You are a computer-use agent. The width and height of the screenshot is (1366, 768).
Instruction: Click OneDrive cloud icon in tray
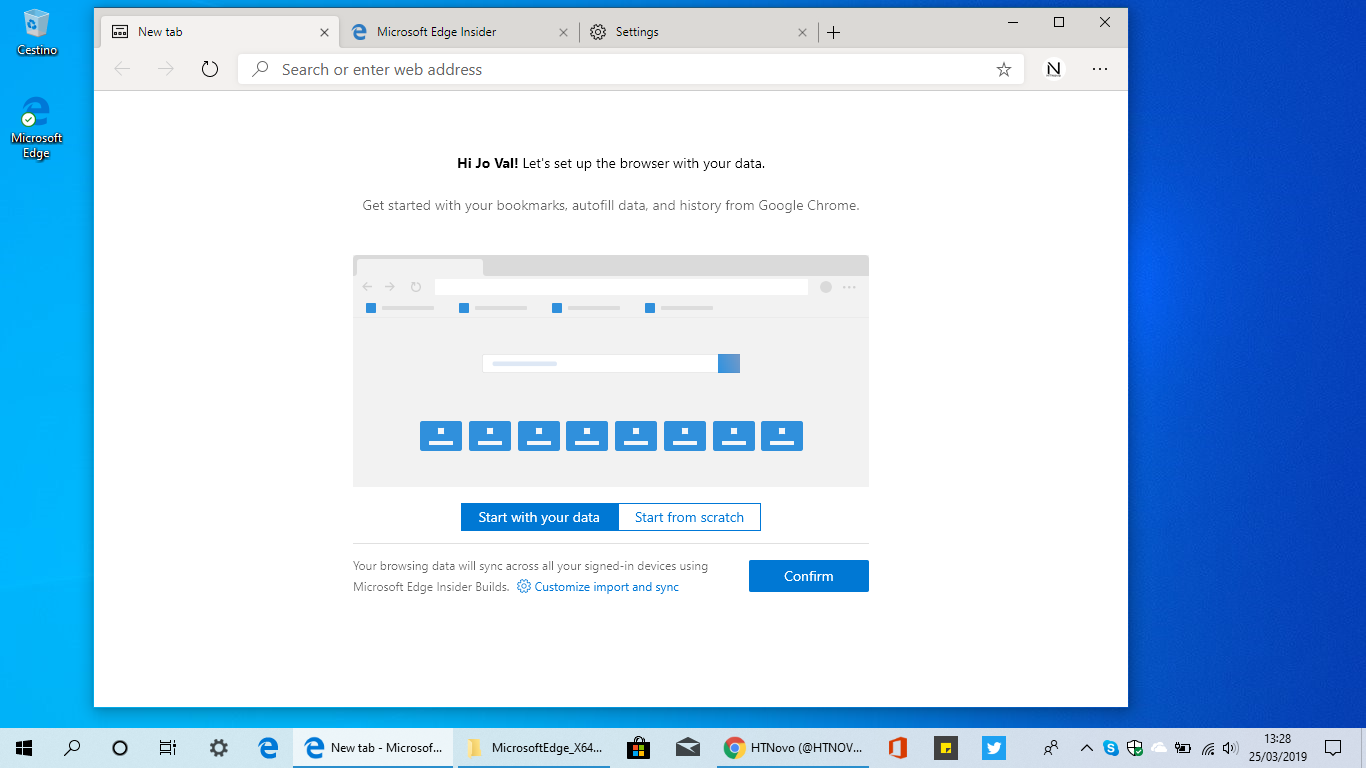1159,747
